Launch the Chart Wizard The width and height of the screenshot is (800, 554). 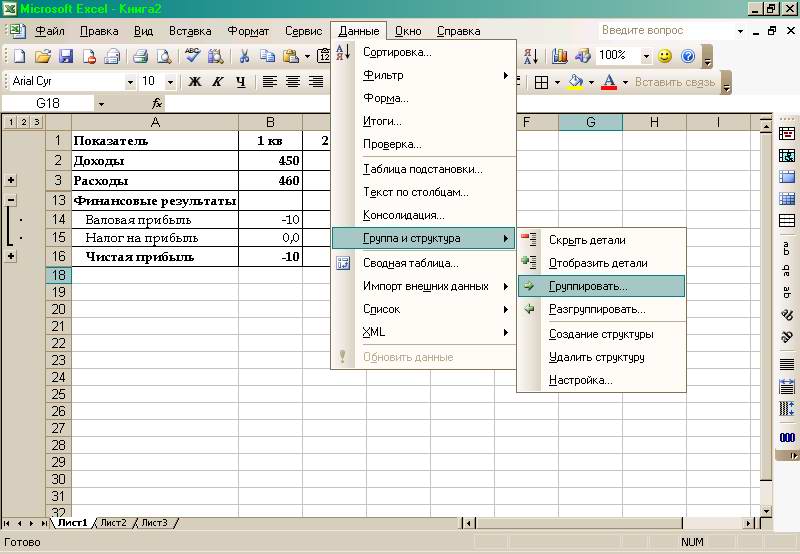pos(560,56)
